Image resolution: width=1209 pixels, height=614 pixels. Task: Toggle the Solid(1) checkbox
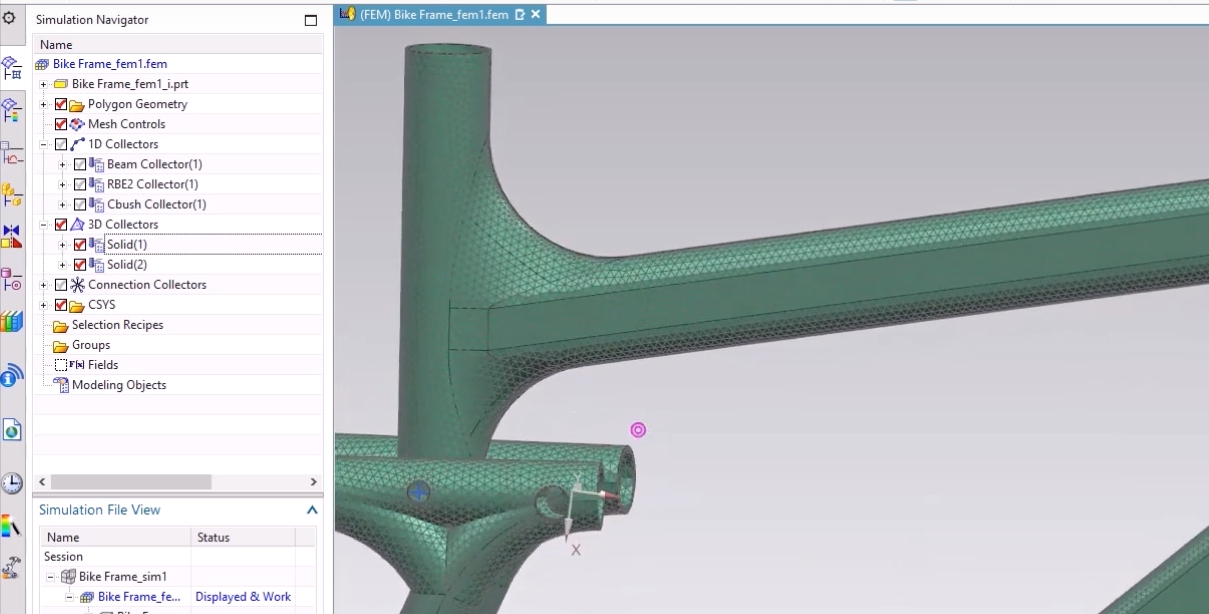[79, 244]
